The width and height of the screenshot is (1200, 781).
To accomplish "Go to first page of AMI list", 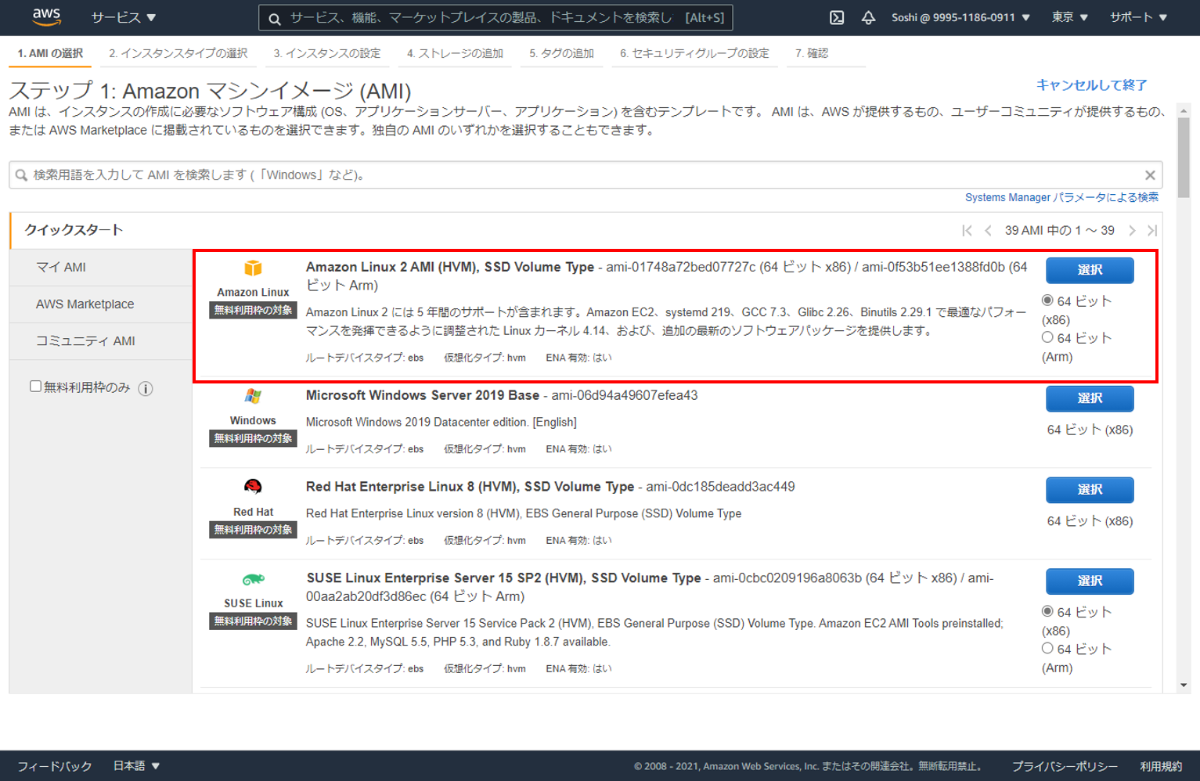I will 967,230.
